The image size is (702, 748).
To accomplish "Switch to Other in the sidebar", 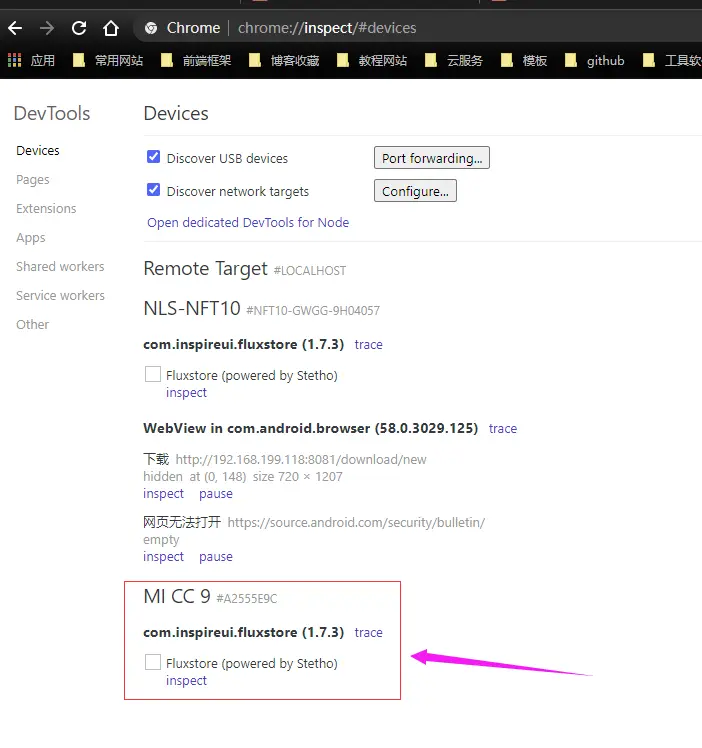I will click(32, 325).
